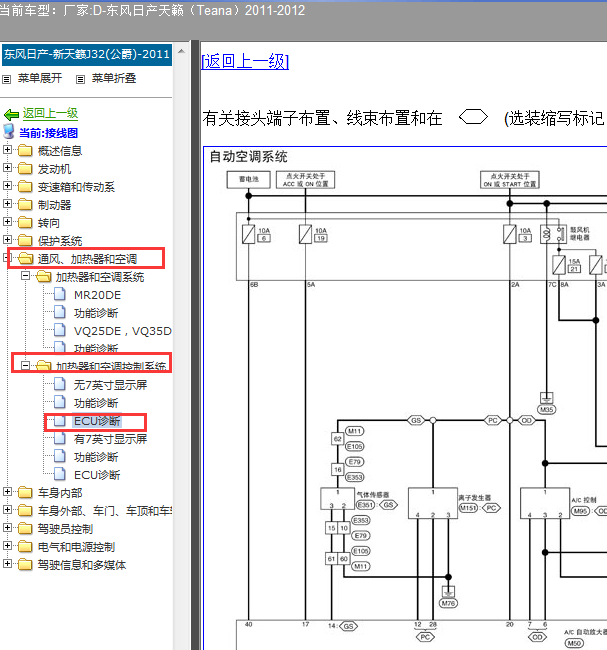The image size is (607, 650).
Task: Click the M76 ground connector label
Action: (x=448, y=603)
